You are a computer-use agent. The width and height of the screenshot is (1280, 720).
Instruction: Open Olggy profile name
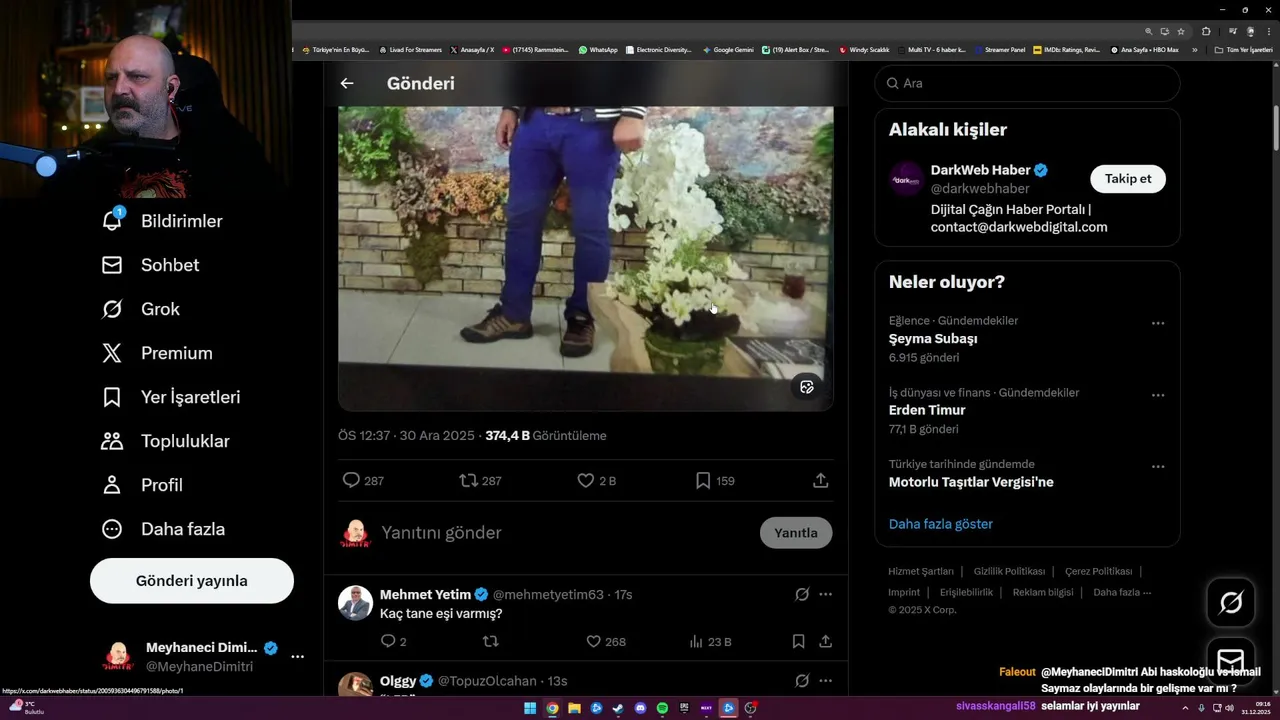[x=398, y=681]
